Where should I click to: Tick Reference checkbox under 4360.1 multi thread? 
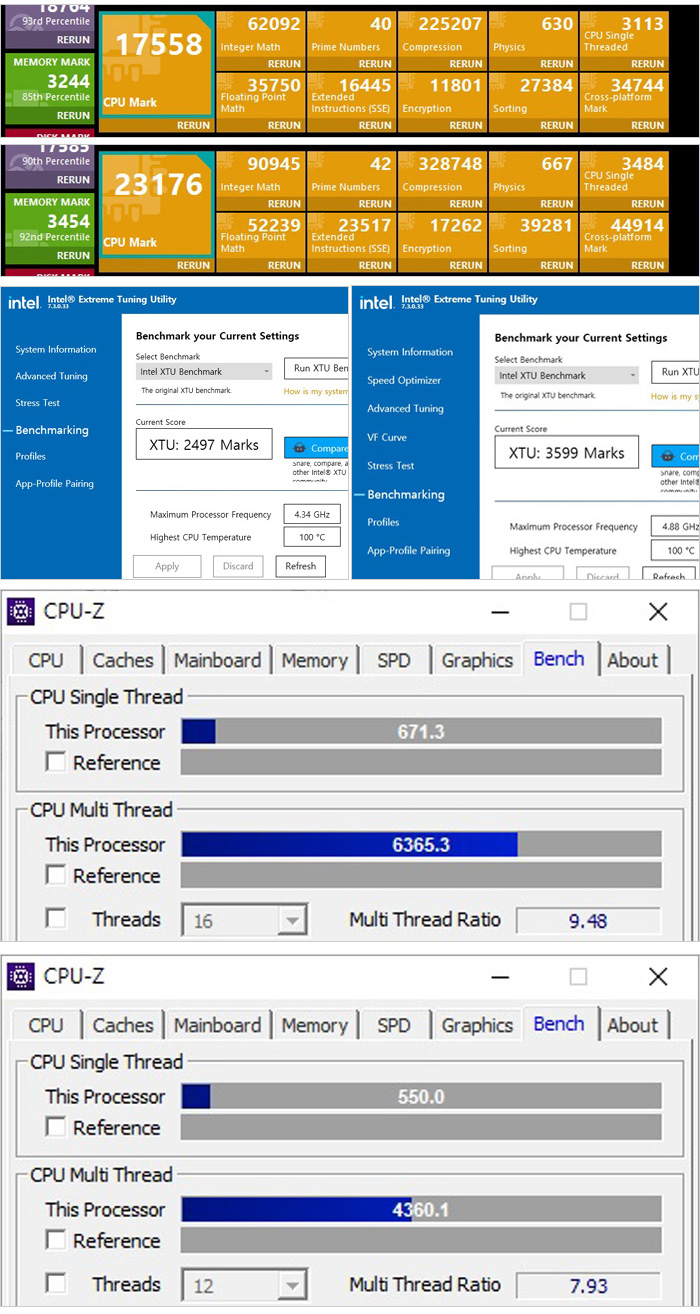(56, 1241)
